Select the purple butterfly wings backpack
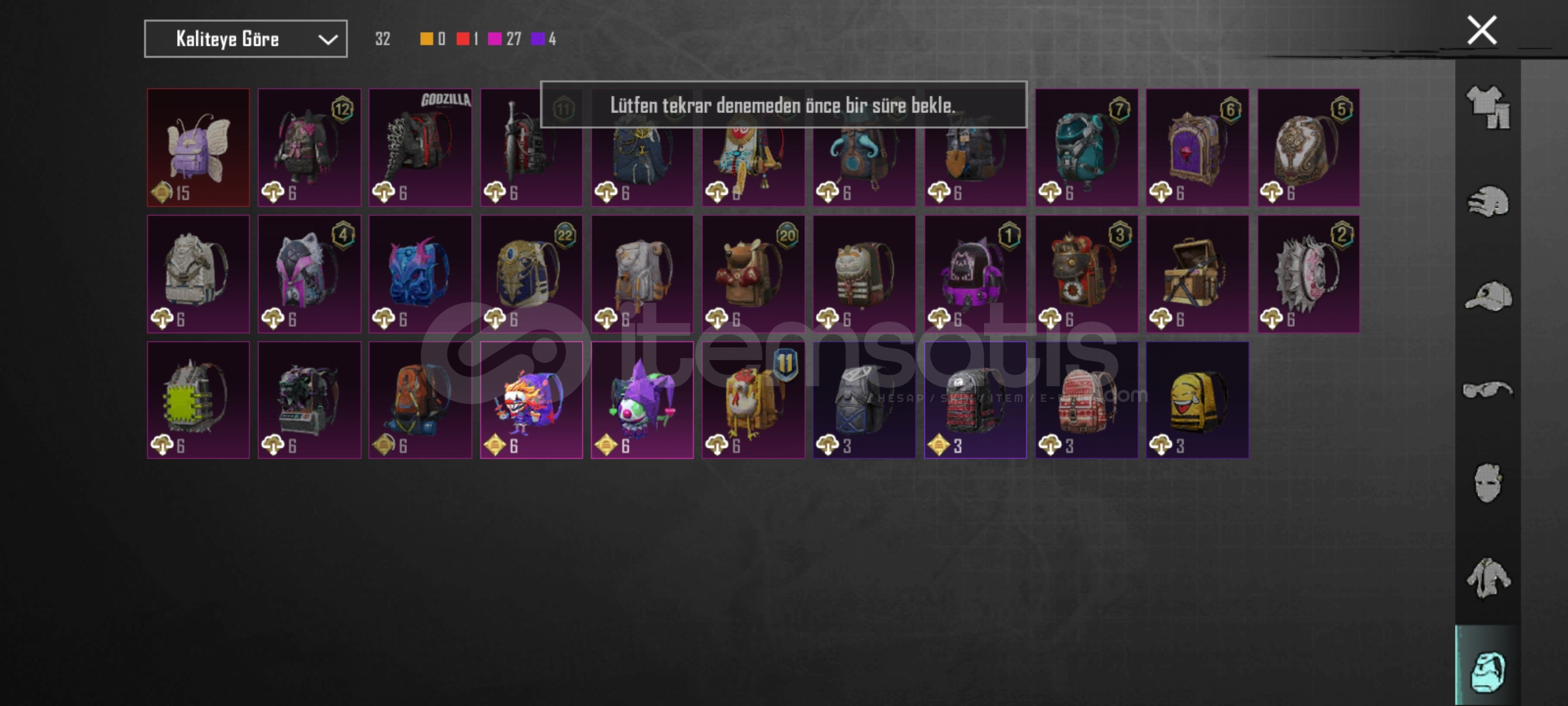Image resolution: width=1568 pixels, height=706 pixels. (199, 148)
